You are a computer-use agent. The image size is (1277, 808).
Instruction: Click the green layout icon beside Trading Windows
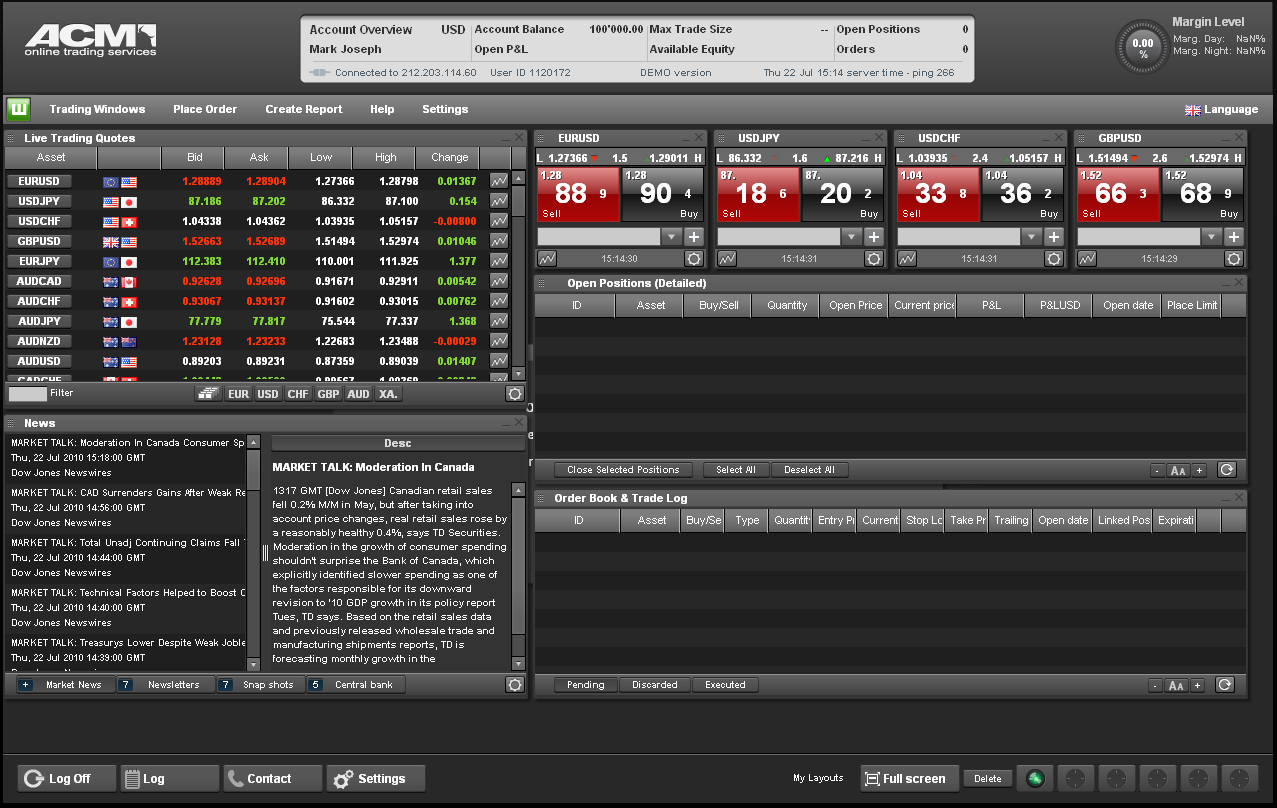(x=18, y=109)
